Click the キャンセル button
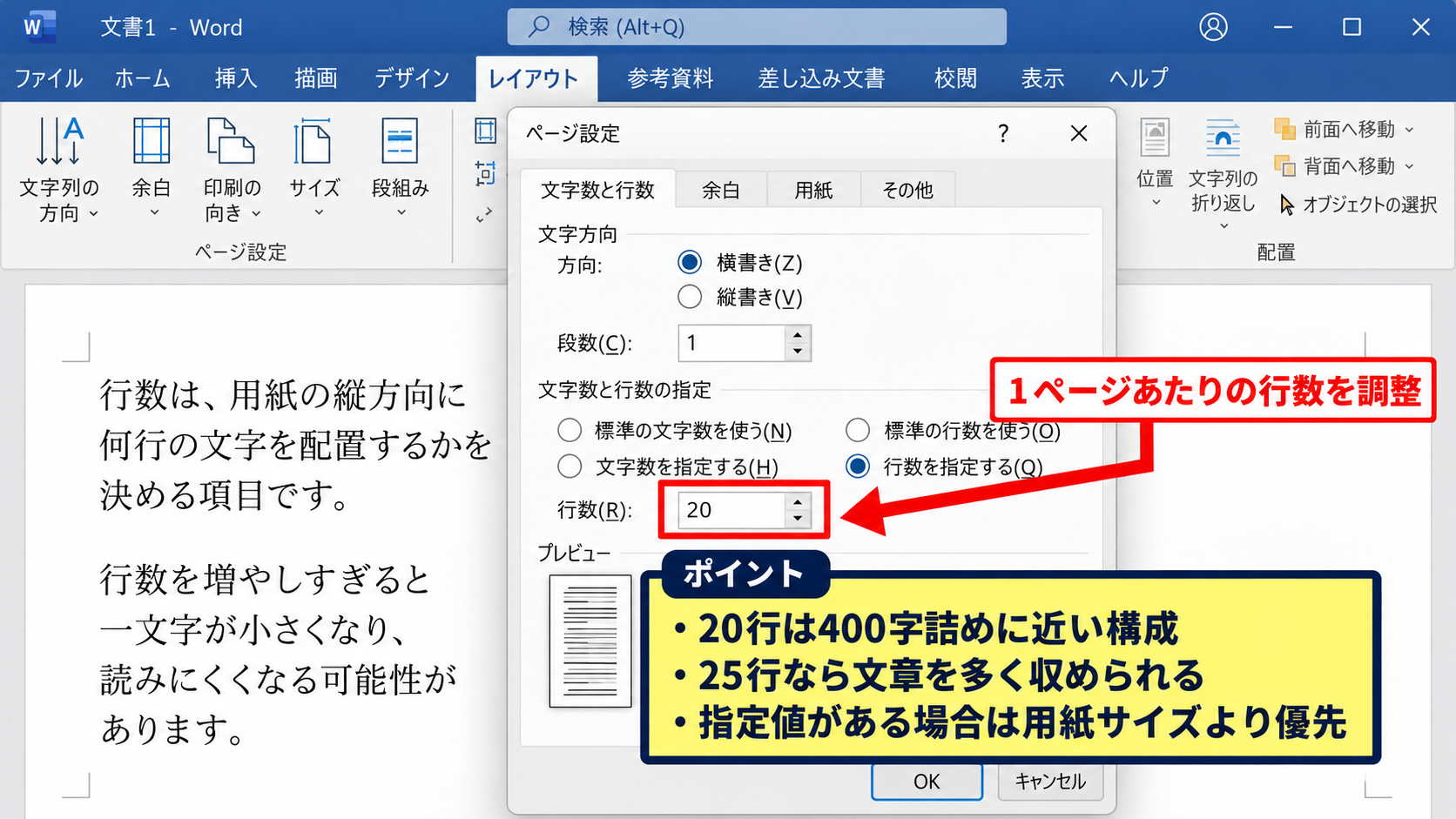 pos(1050,782)
